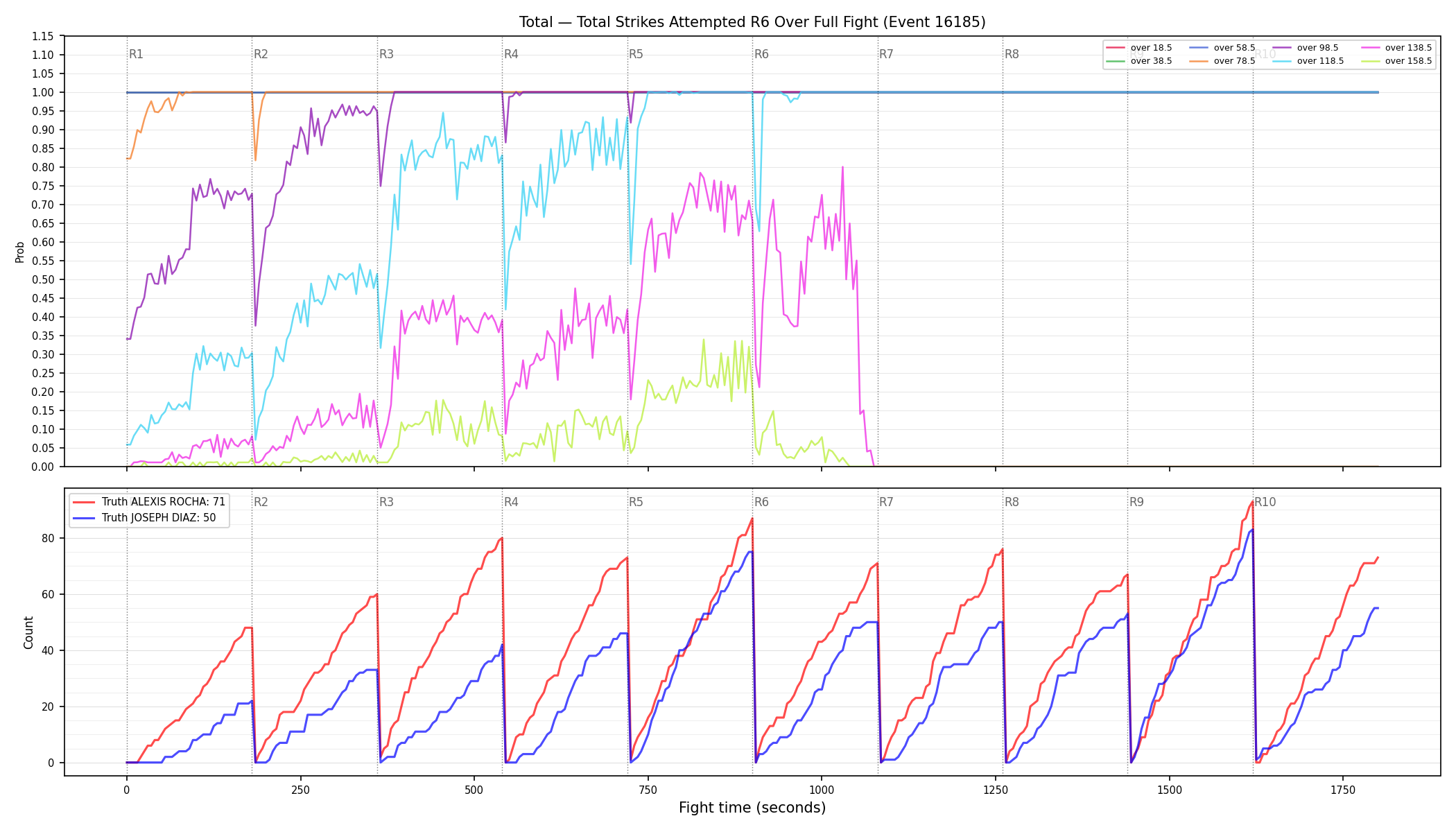The height and width of the screenshot is (832, 1456).
Task: Click the 0.50 tick on the Prob axis
Action: coord(42,279)
